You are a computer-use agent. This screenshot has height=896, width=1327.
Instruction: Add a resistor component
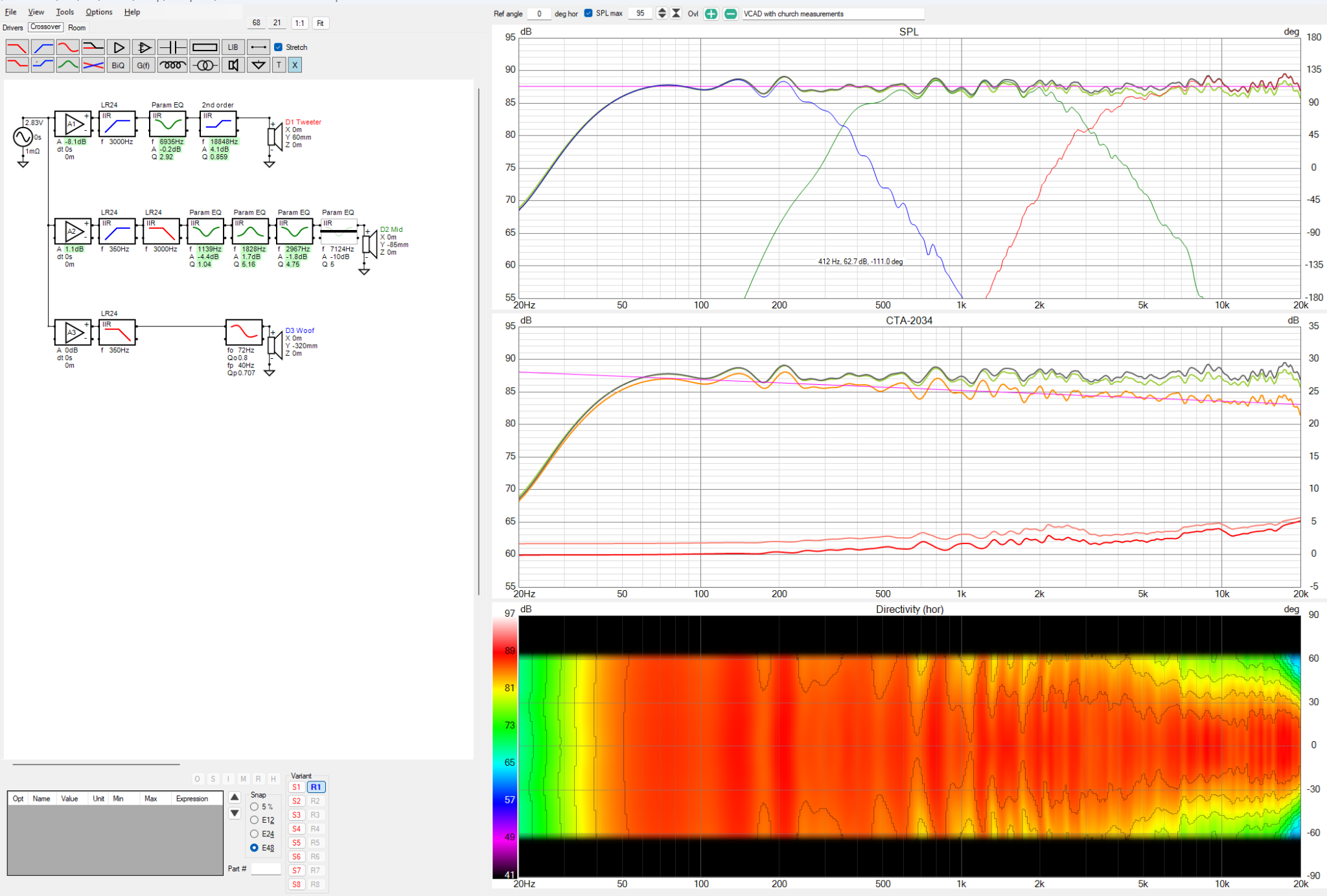(x=205, y=47)
